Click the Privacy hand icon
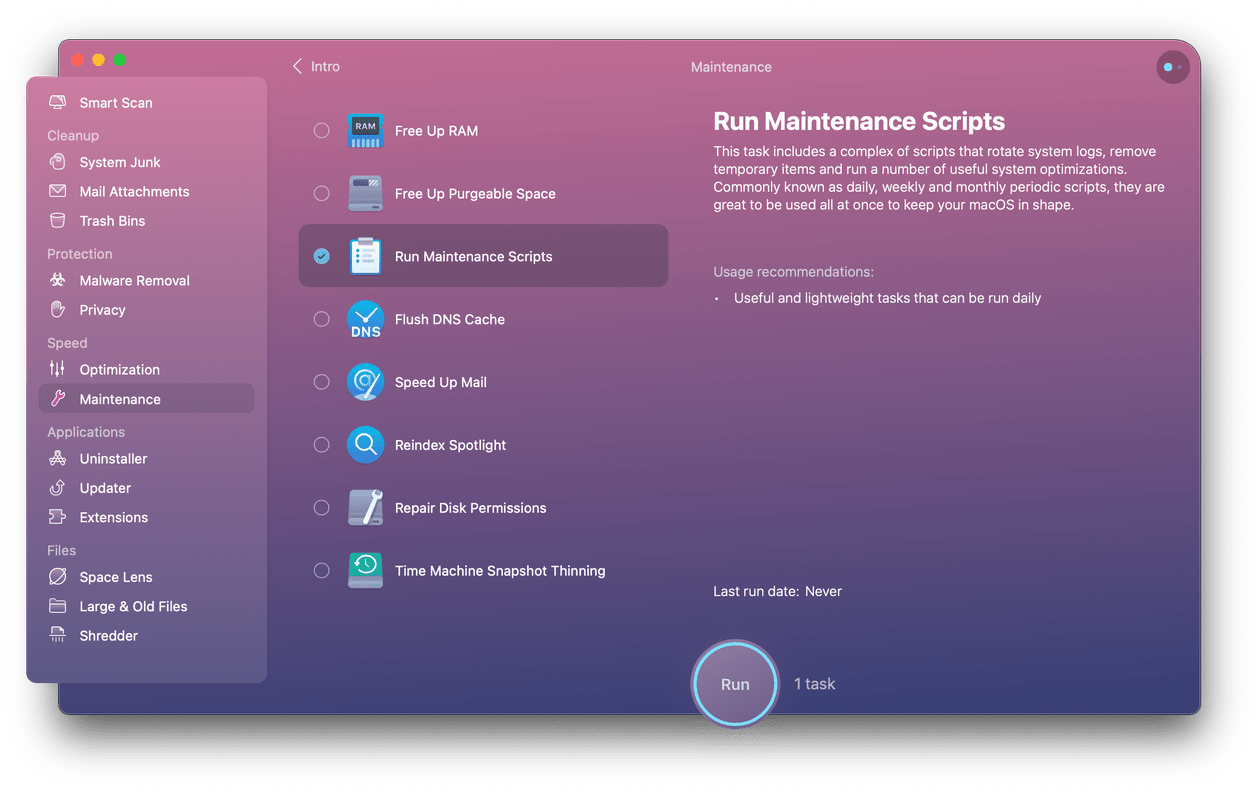 [x=58, y=309]
